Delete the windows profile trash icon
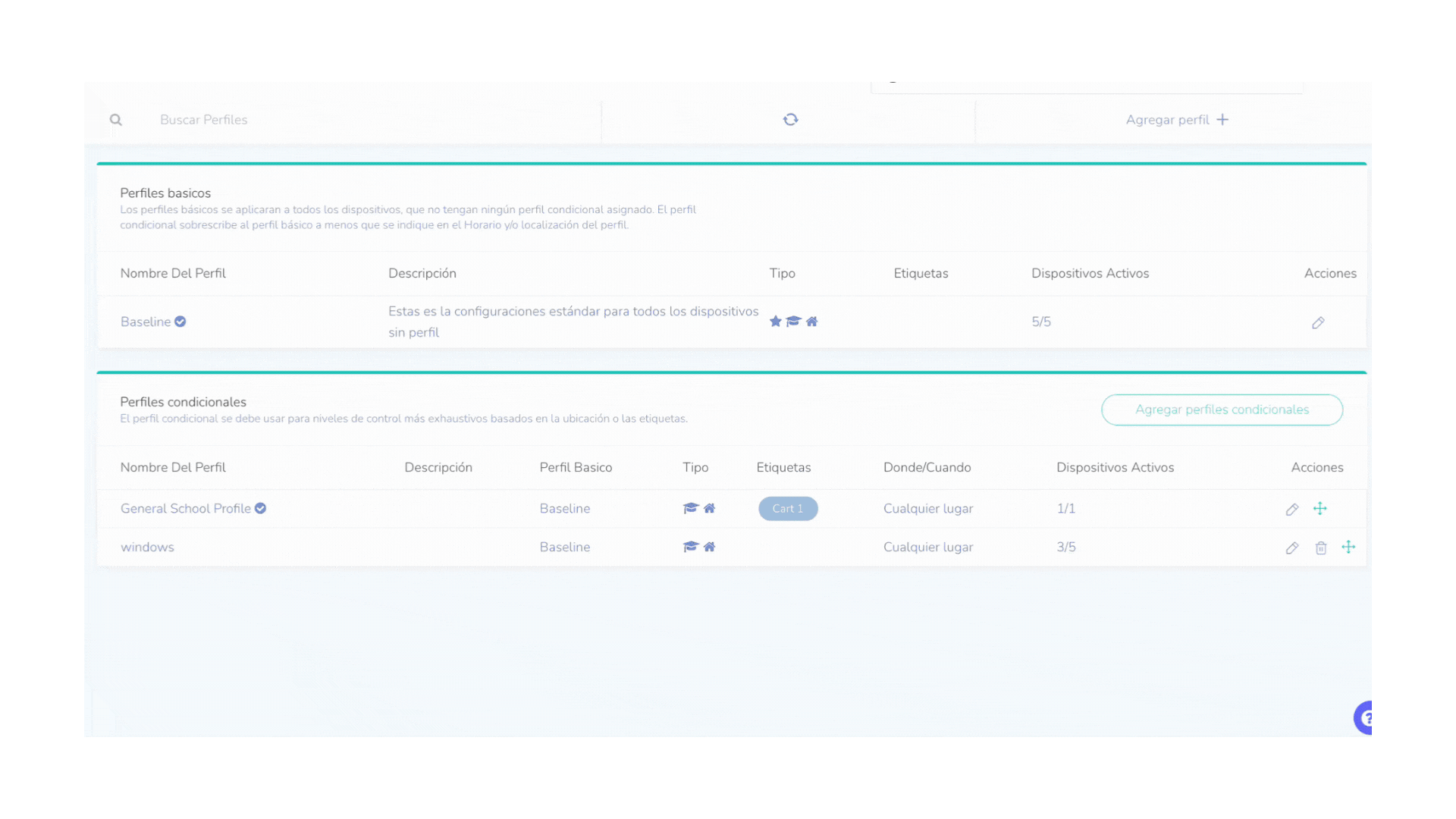The height and width of the screenshot is (819, 1456). (1321, 548)
